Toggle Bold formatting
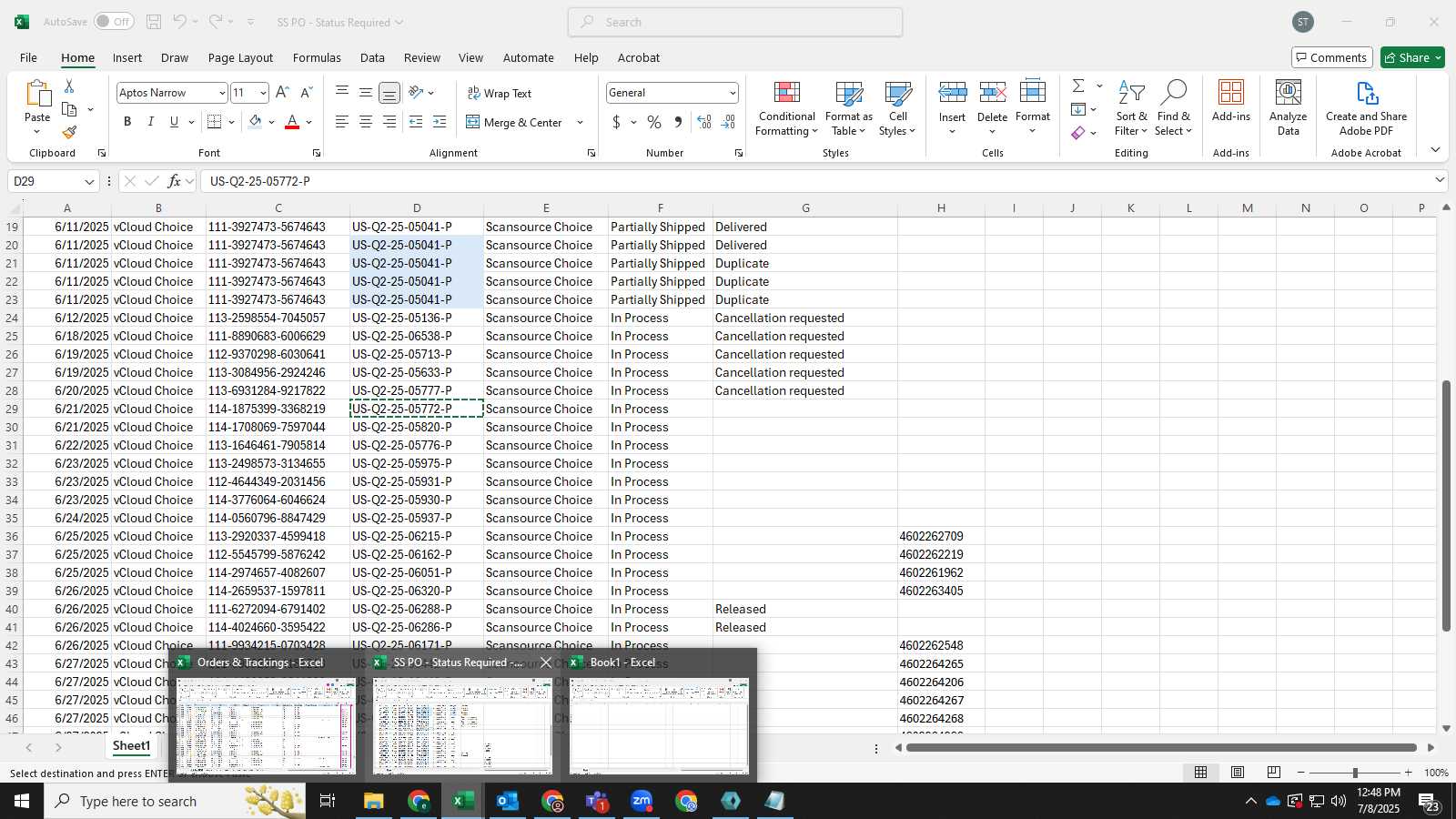Screen dimensions: 1456x819 click(x=127, y=122)
